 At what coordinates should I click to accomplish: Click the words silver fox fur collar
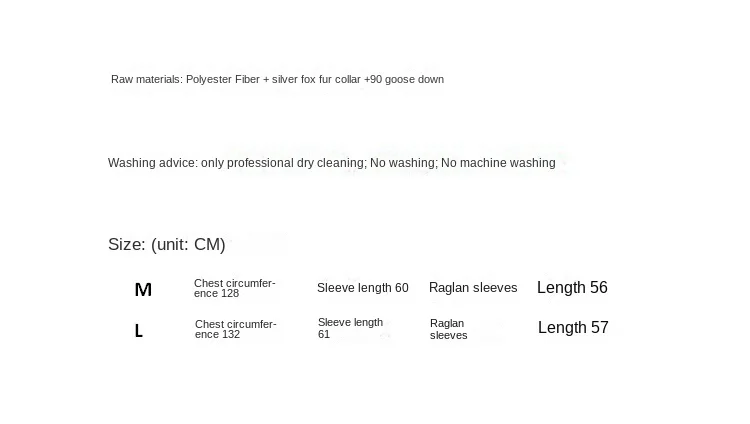pyautogui.click(x=316, y=79)
